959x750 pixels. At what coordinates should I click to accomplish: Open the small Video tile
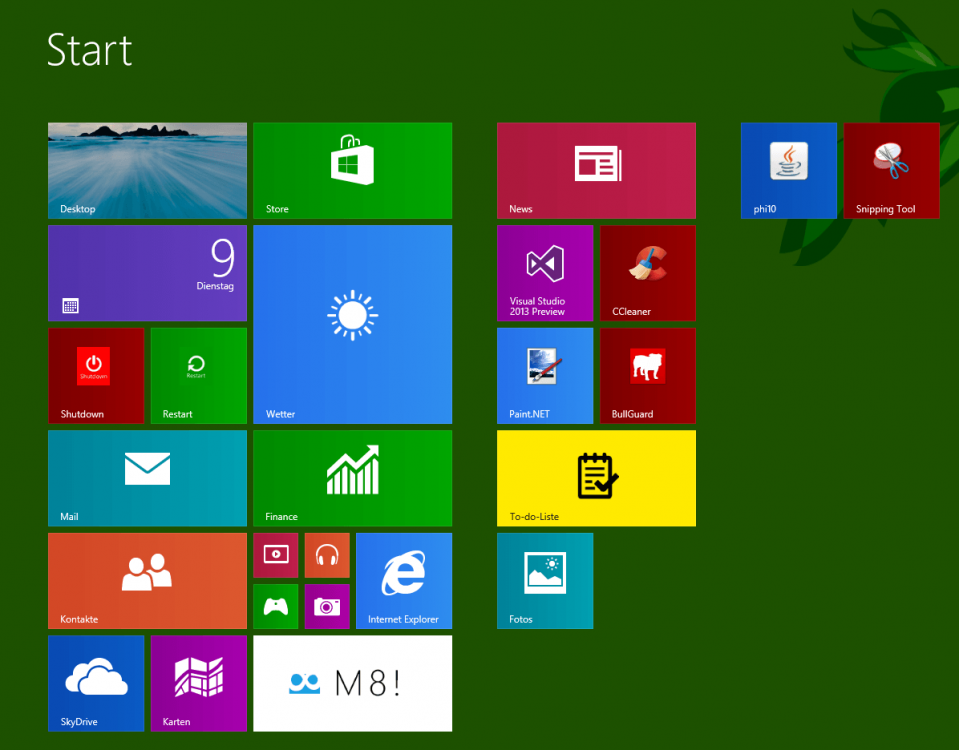coord(276,555)
